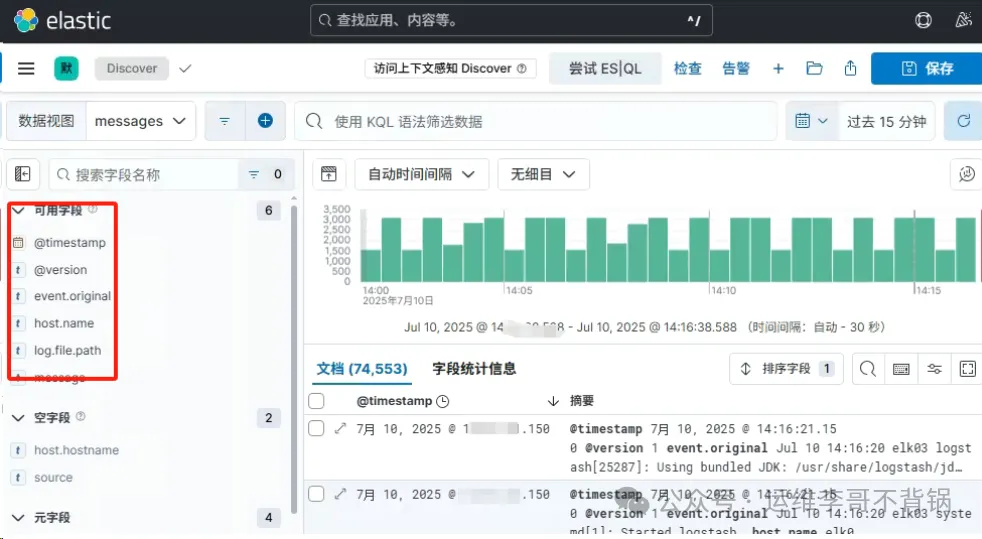The height and width of the screenshot is (539, 982).
Task: Collapse the field list sidebar
Action: click(23, 174)
